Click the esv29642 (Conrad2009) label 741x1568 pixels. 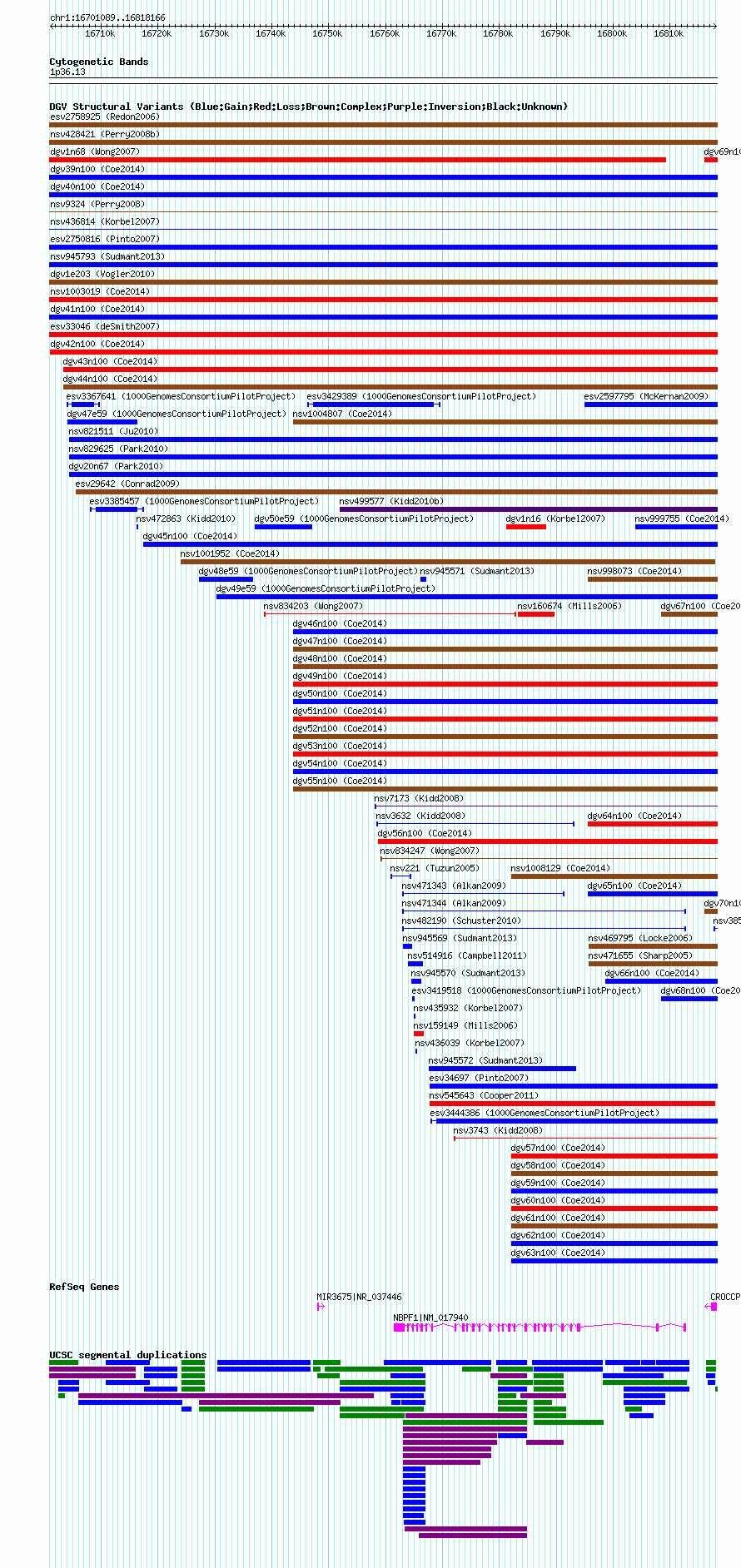(127, 484)
